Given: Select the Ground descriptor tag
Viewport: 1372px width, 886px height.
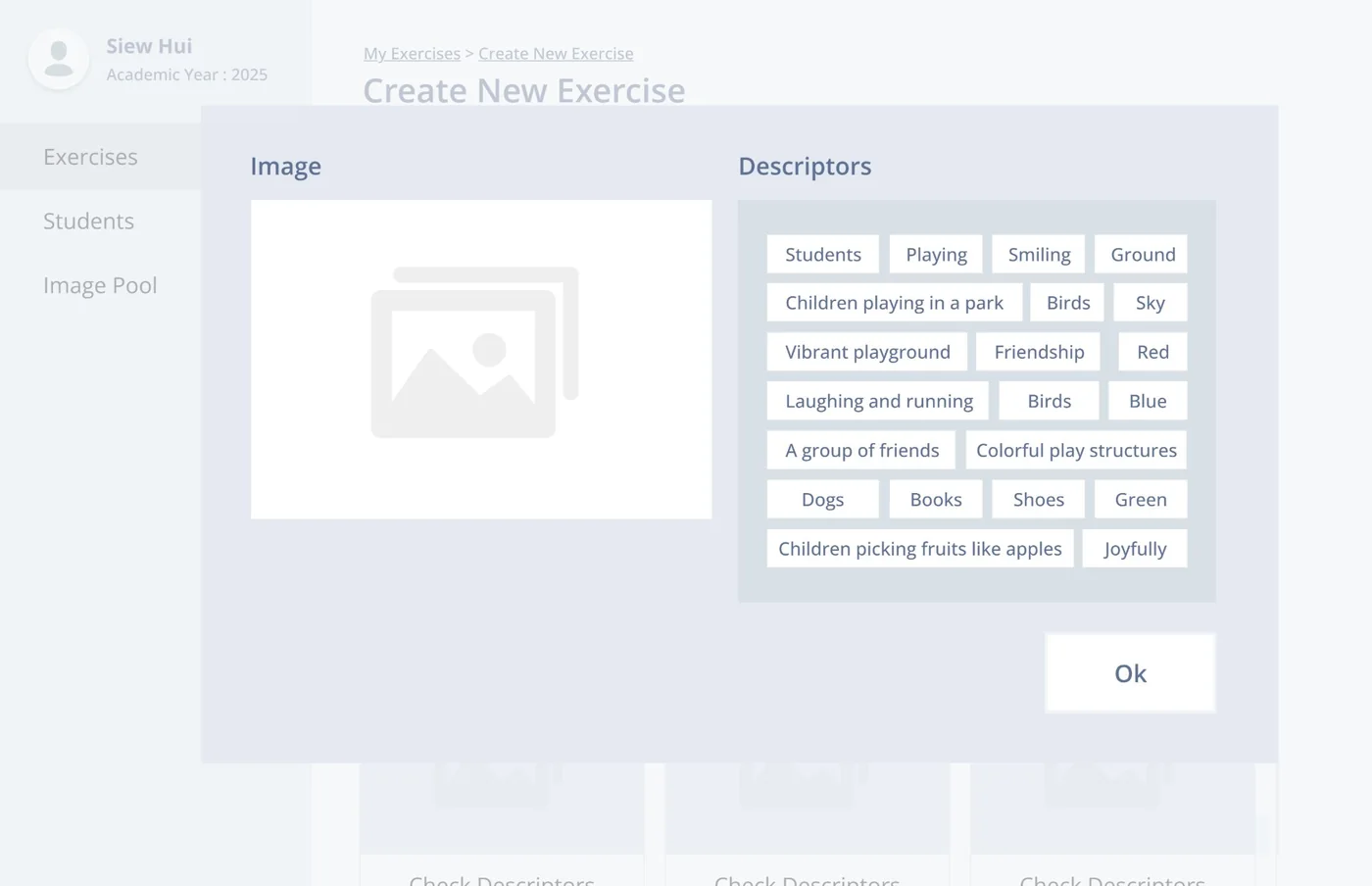Looking at the screenshot, I should coord(1142,255).
